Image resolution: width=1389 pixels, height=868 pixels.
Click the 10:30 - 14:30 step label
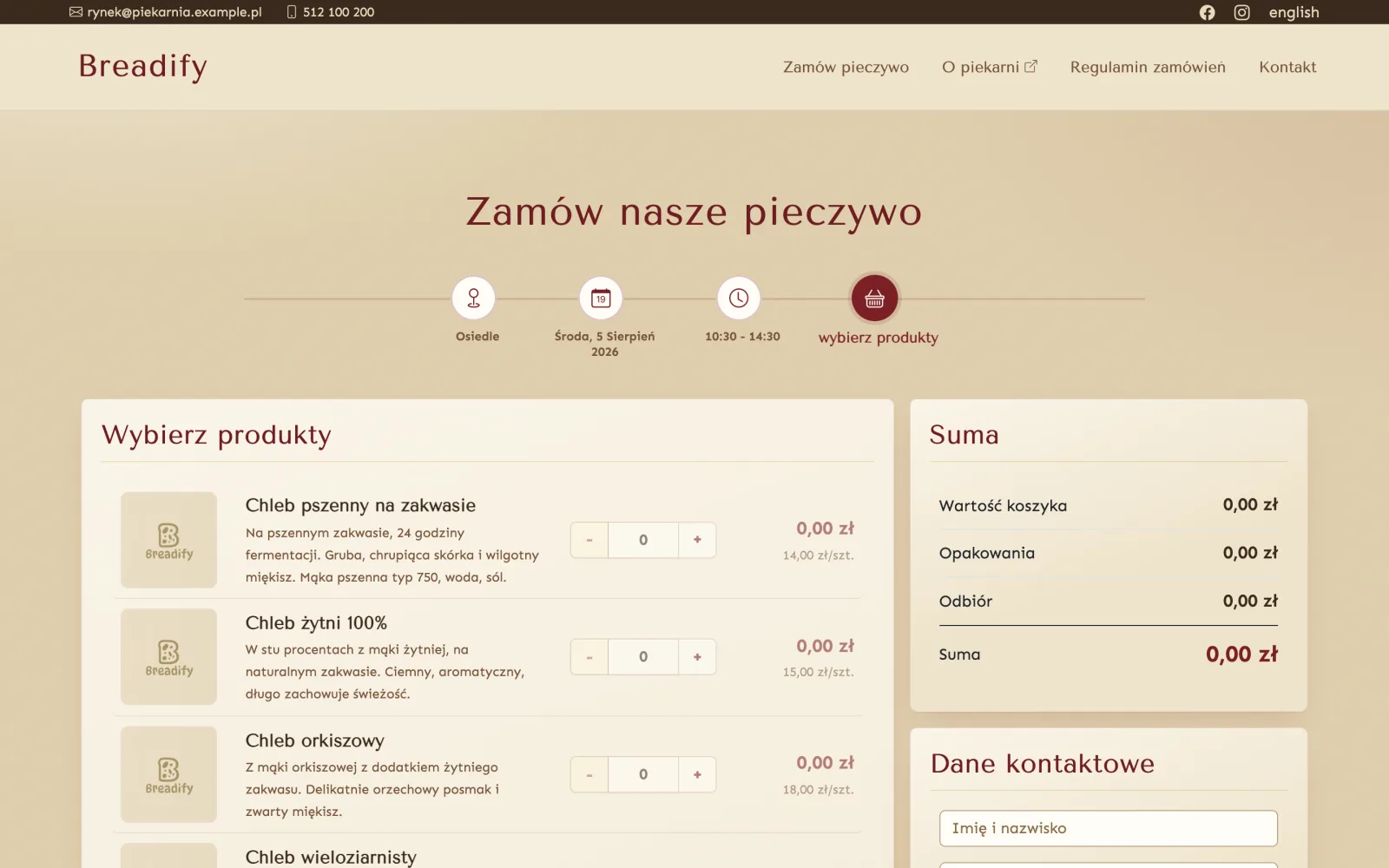coord(742,336)
